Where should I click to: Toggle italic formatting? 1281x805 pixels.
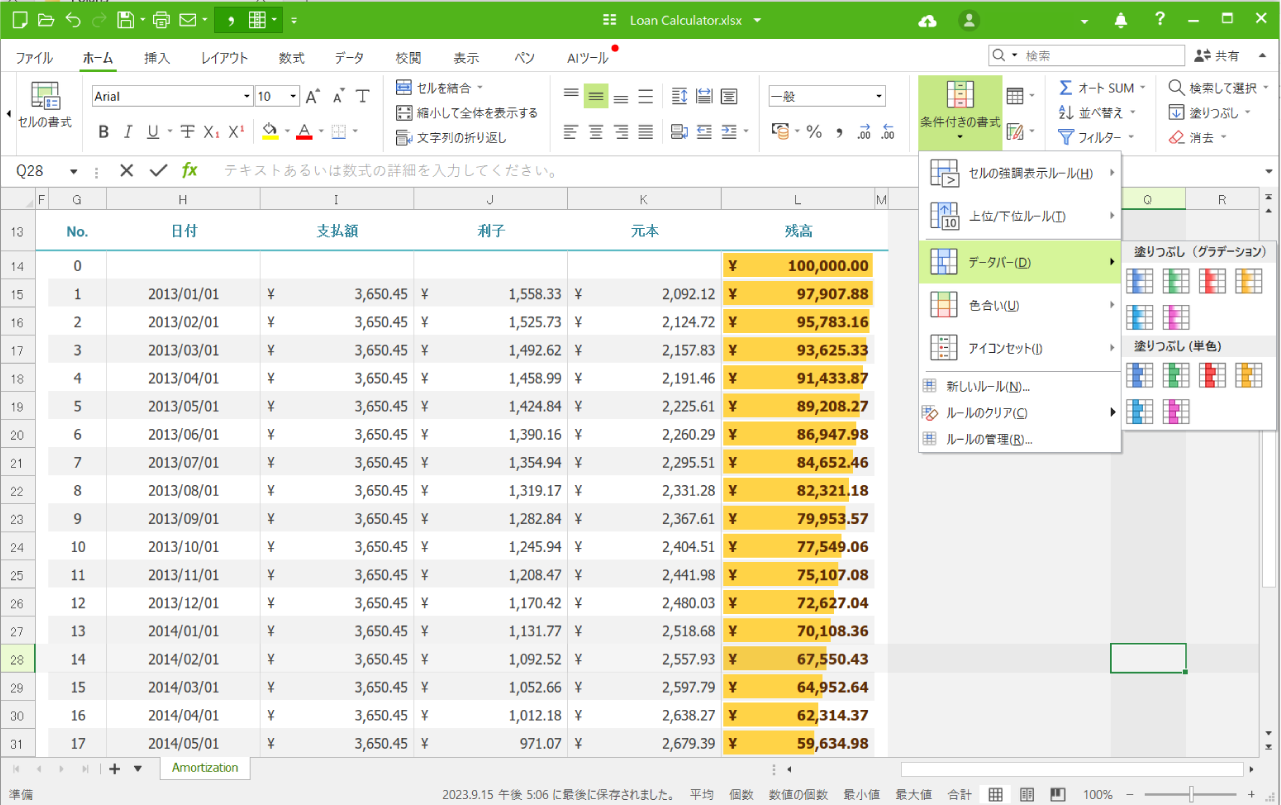pos(128,132)
